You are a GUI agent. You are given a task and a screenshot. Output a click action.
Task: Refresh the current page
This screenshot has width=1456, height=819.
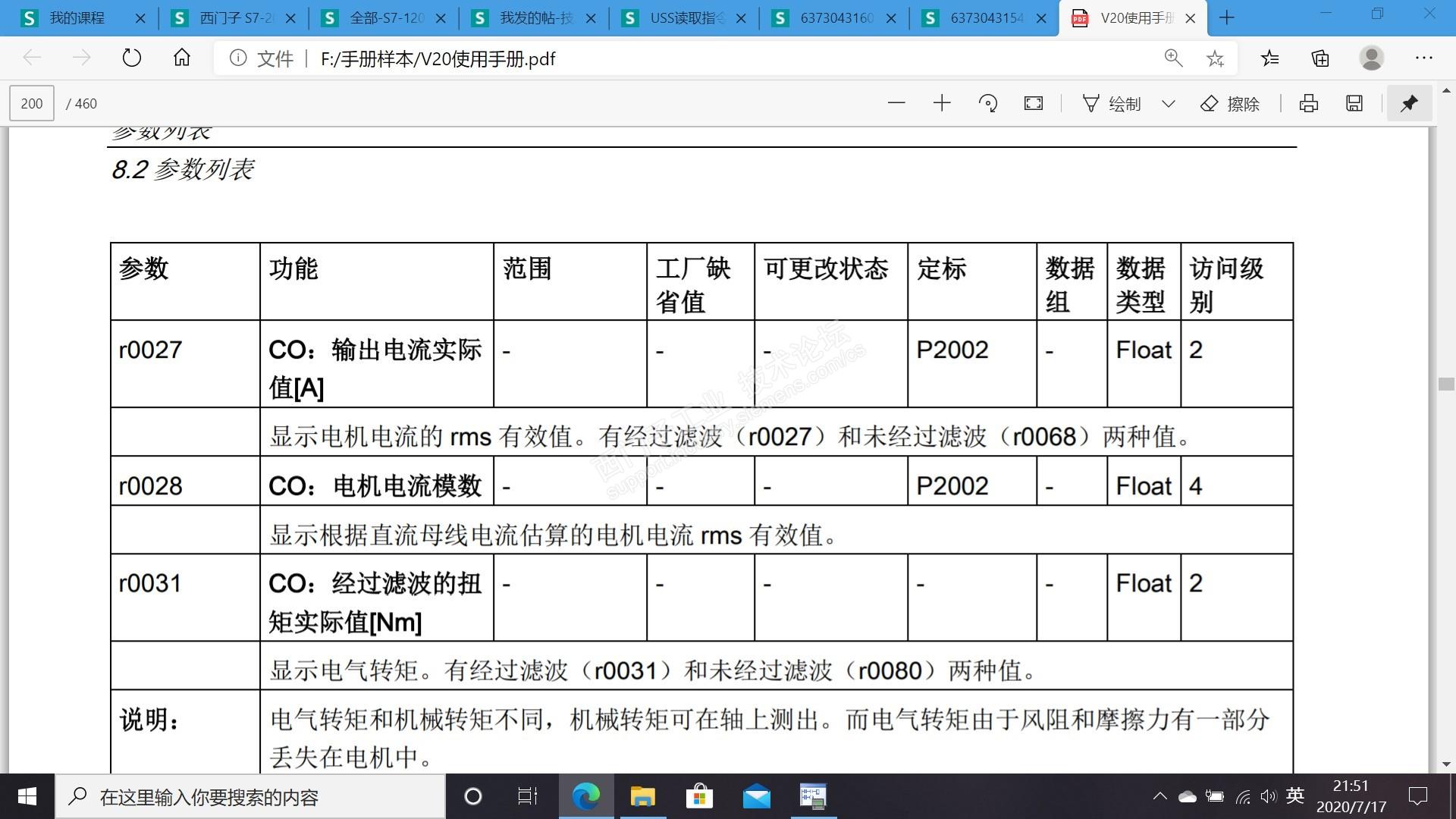tap(132, 58)
